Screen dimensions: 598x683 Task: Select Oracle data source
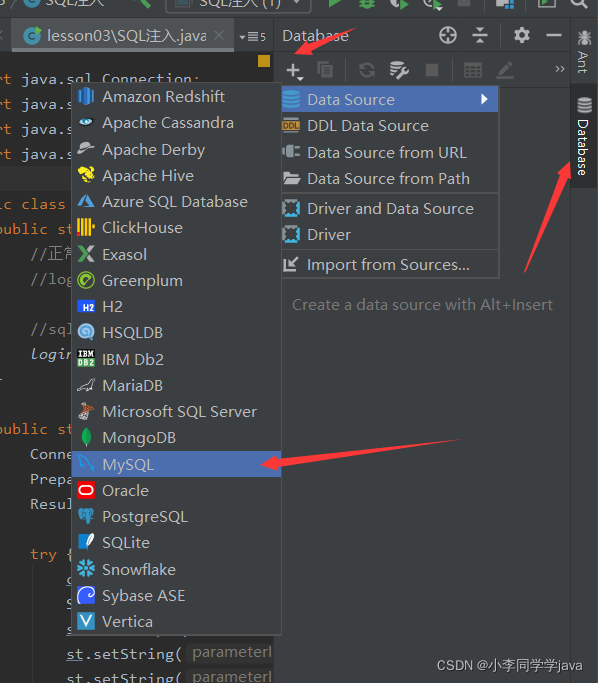tap(176, 490)
